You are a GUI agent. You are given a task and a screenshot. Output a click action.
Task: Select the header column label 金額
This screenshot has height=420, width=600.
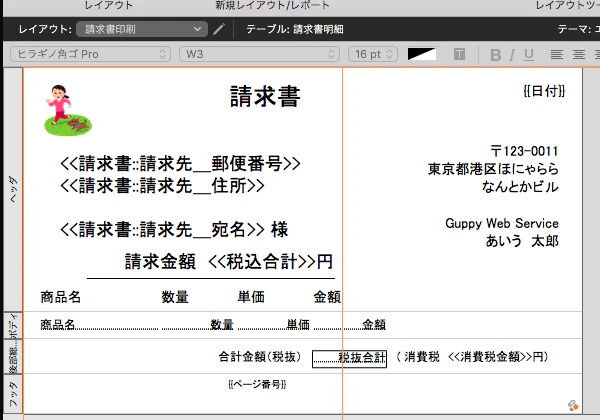coord(327,297)
